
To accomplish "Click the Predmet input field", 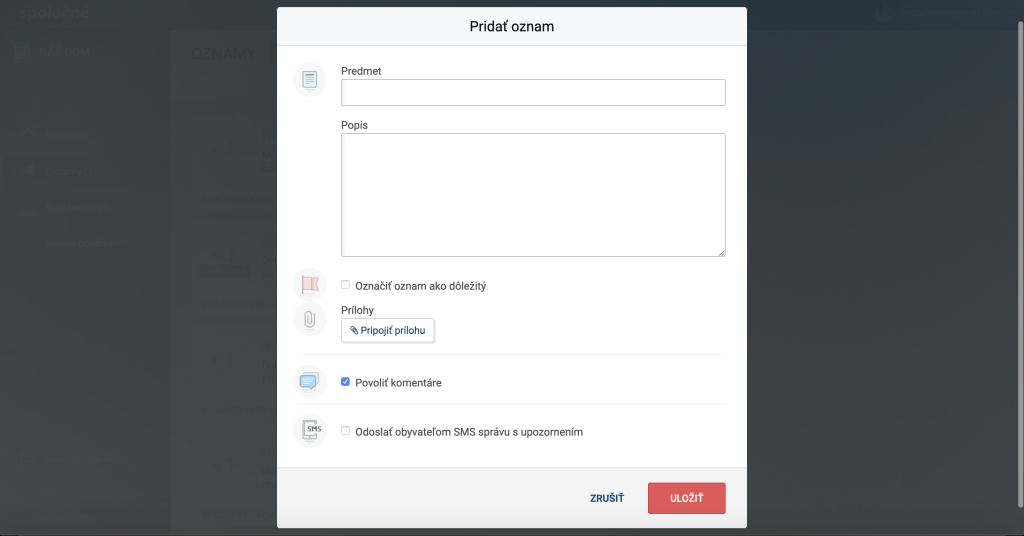I will click(x=533, y=93).
